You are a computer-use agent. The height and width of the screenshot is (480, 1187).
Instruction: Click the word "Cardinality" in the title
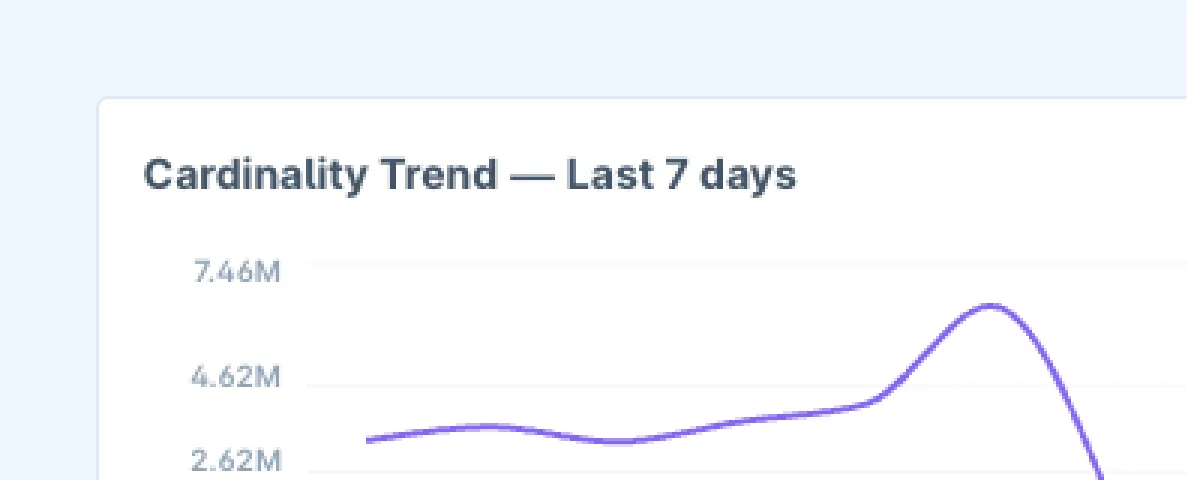coord(255,176)
